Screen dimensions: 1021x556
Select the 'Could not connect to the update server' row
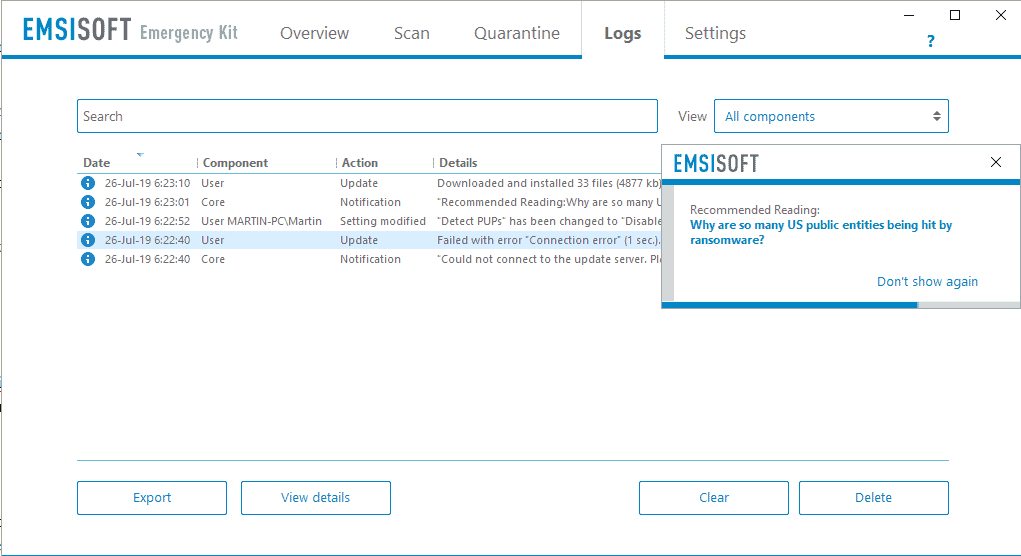click(369, 258)
